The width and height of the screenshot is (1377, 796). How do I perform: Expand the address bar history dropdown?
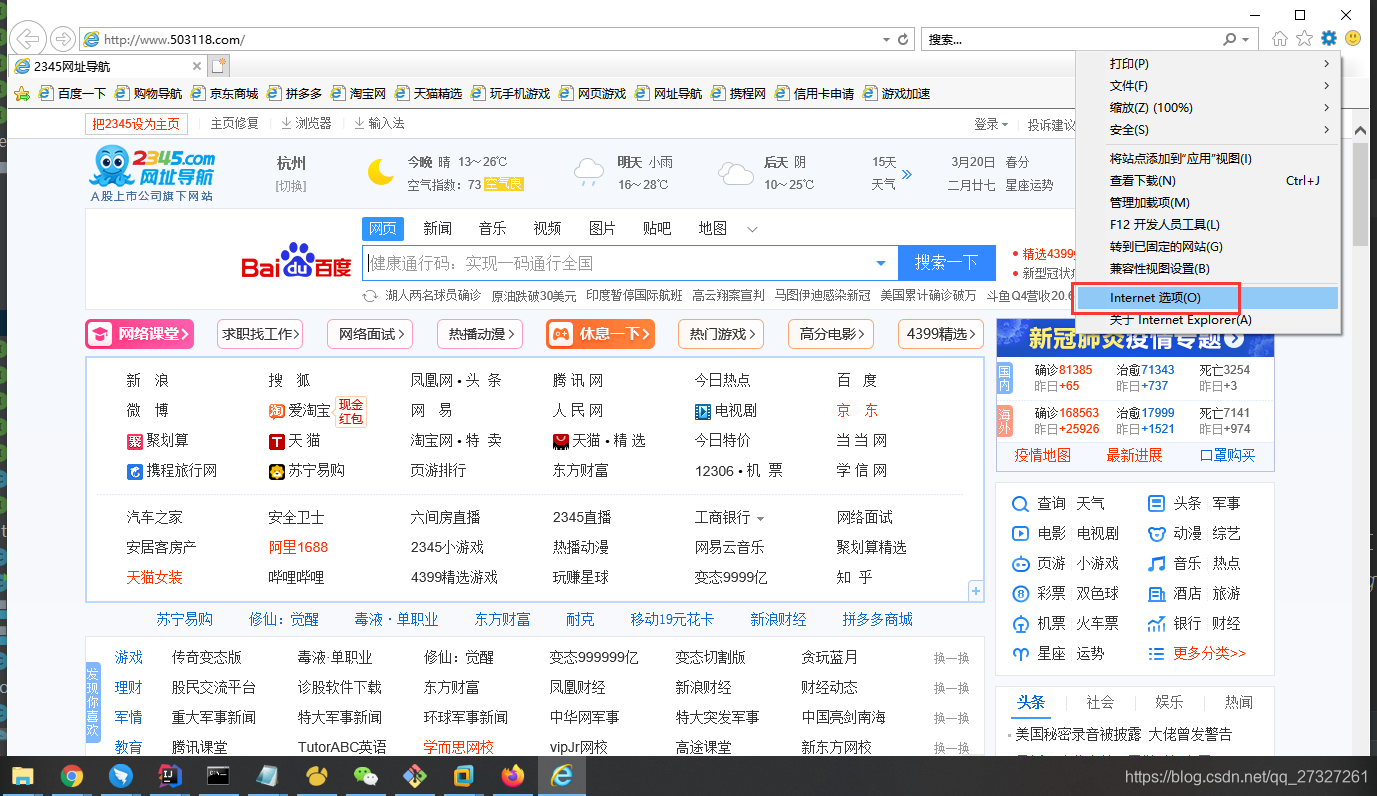pyautogui.click(x=885, y=40)
